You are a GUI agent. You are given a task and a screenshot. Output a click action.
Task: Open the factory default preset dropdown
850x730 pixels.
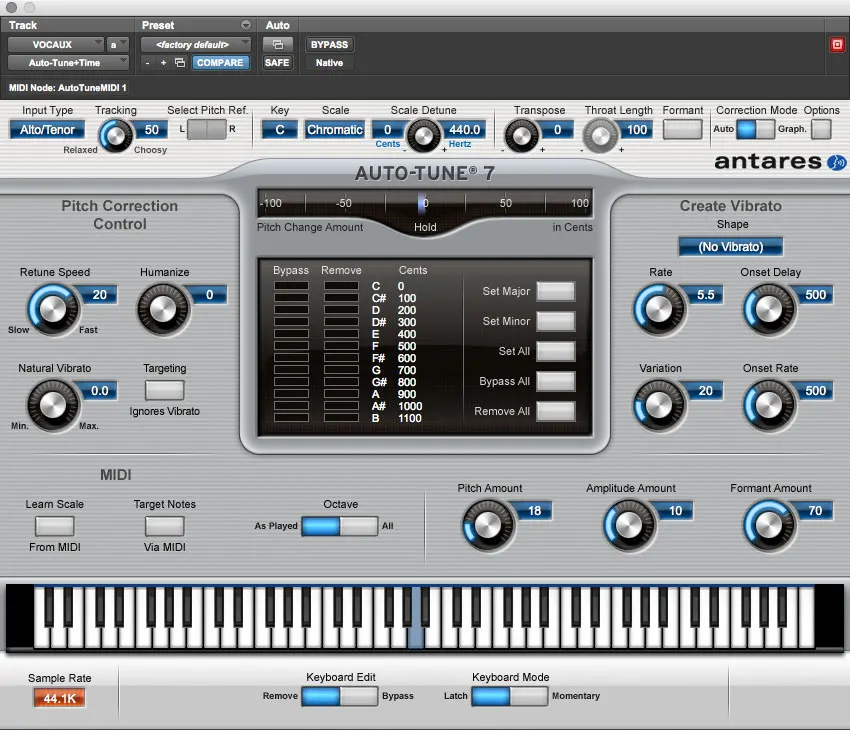pyautogui.click(x=196, y=44)
